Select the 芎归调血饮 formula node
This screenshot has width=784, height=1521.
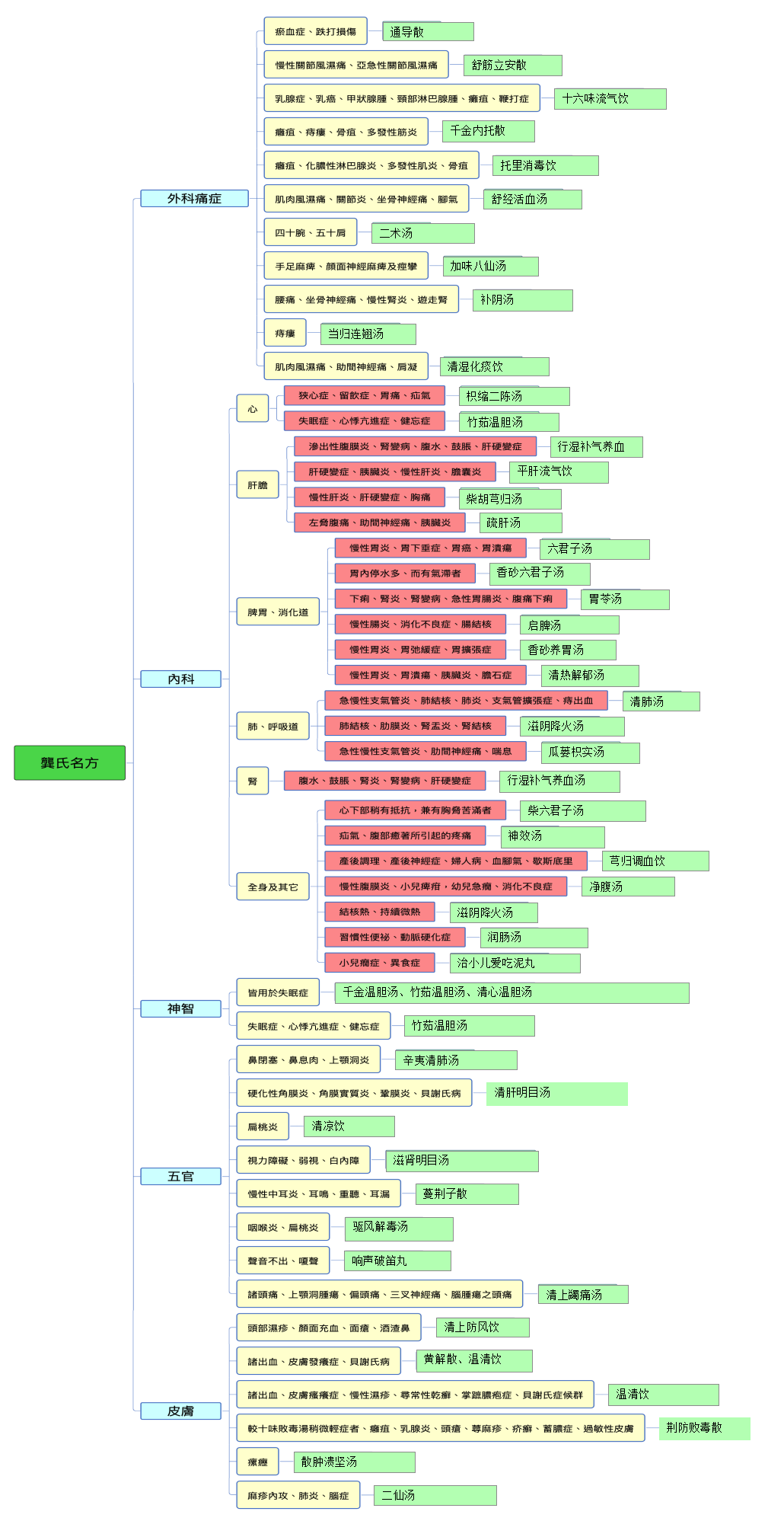655,861
